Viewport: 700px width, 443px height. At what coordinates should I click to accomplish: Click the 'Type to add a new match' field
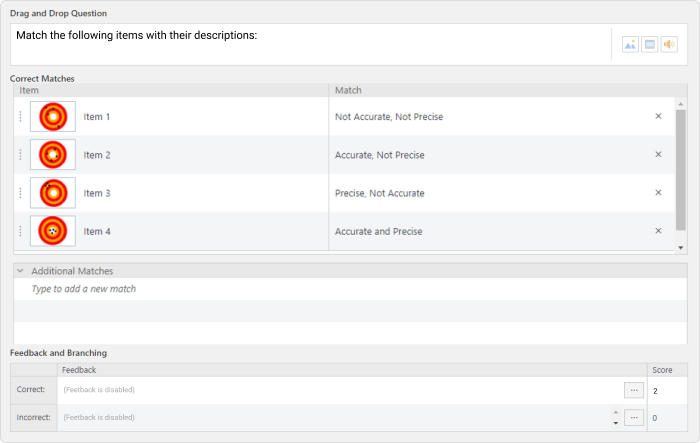350,289
